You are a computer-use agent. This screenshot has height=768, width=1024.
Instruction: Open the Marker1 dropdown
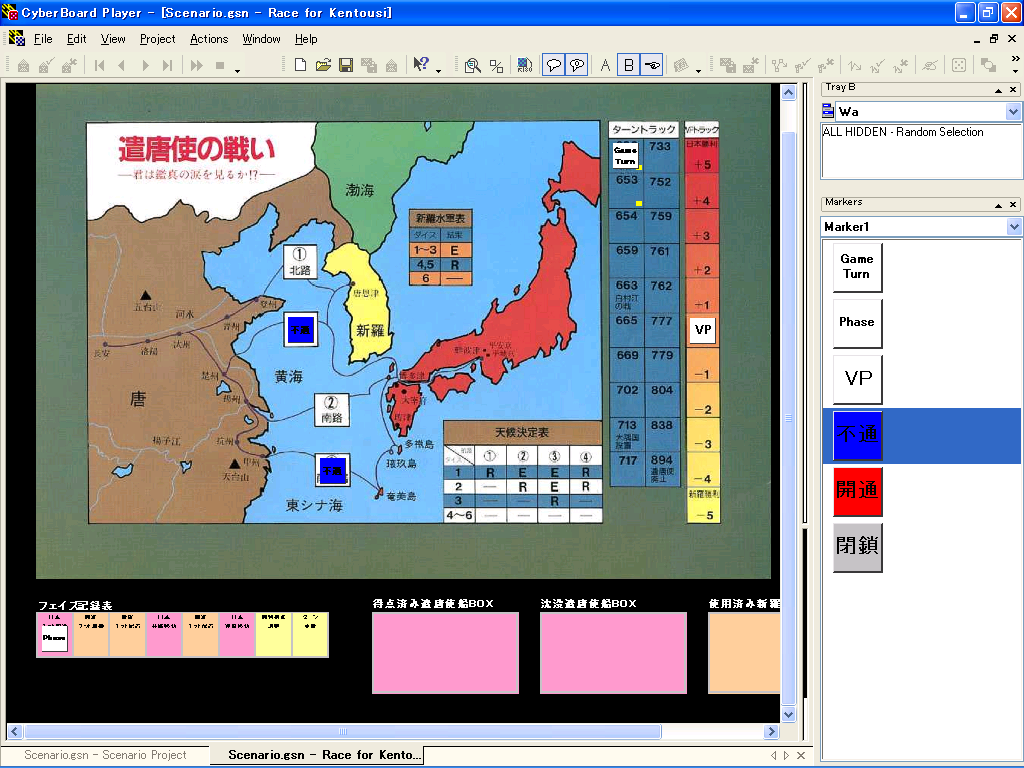pyautogui.click(x=1014, y=227)
